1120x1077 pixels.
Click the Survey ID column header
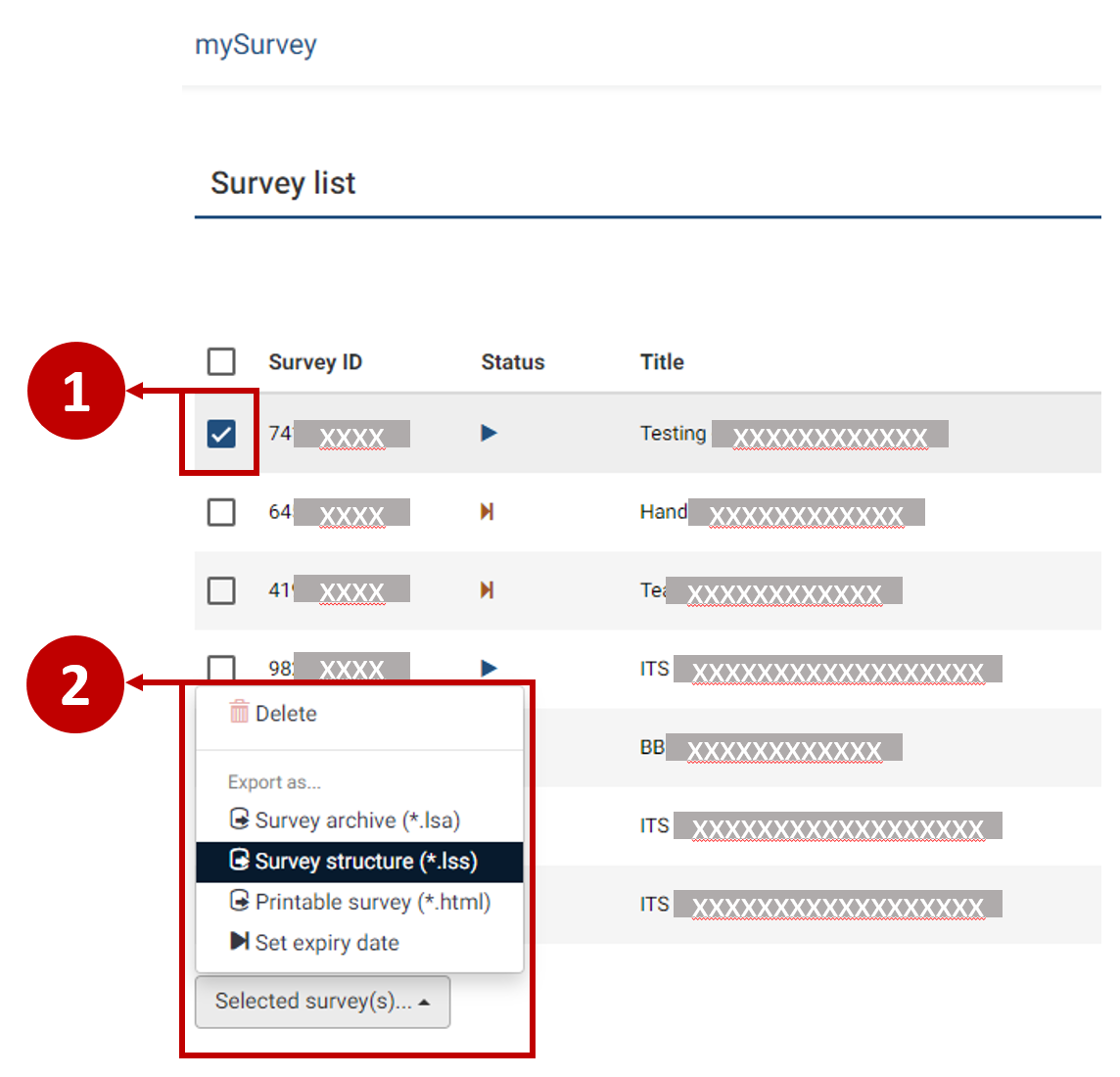point(315,361)
